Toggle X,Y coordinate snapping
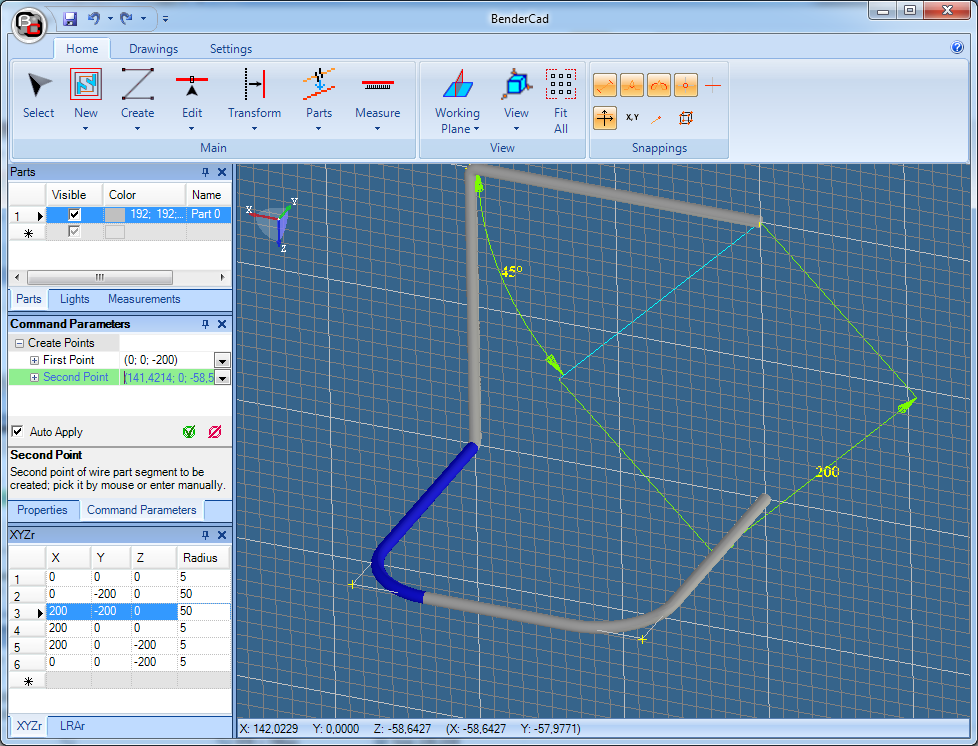 (632, 118)
